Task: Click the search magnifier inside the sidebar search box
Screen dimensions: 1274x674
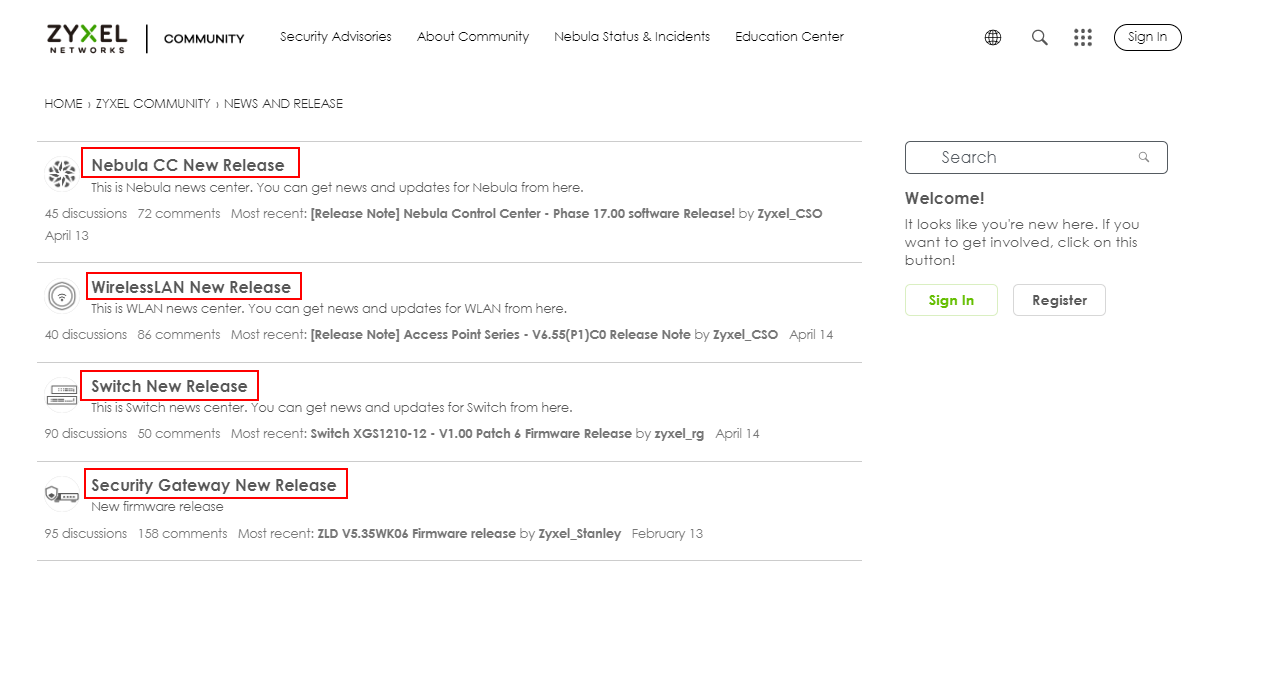Action: pos(1144,157)
